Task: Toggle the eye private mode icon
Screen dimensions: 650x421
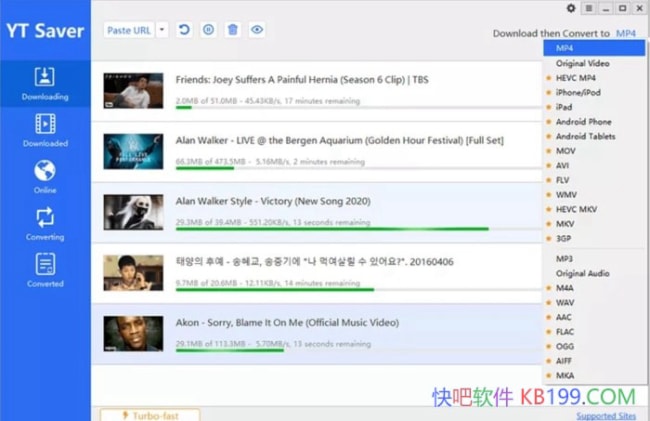Action: [x=257, y=30]
